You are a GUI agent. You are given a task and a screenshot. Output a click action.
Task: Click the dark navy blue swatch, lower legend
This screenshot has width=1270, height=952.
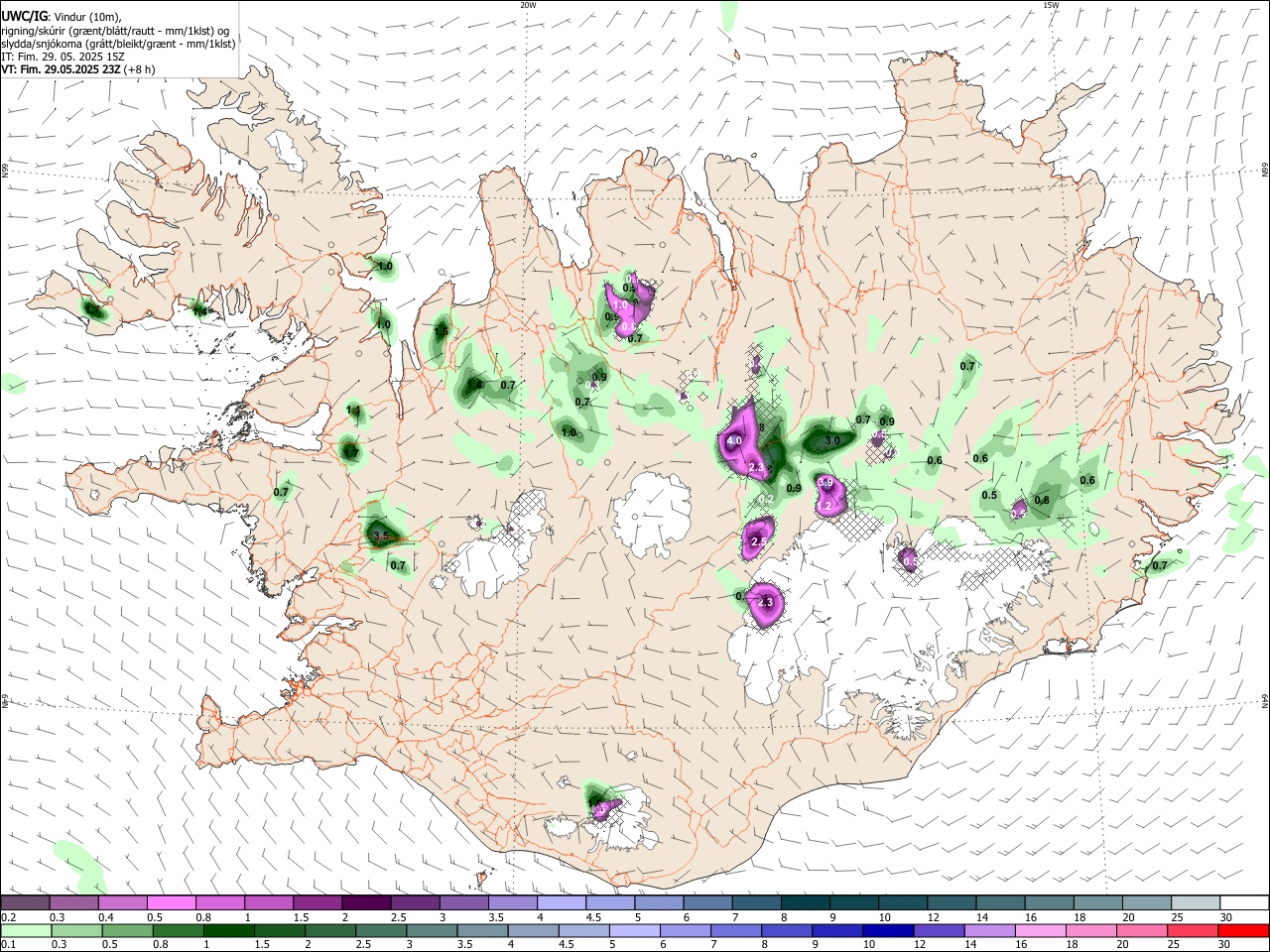point(888,930)
